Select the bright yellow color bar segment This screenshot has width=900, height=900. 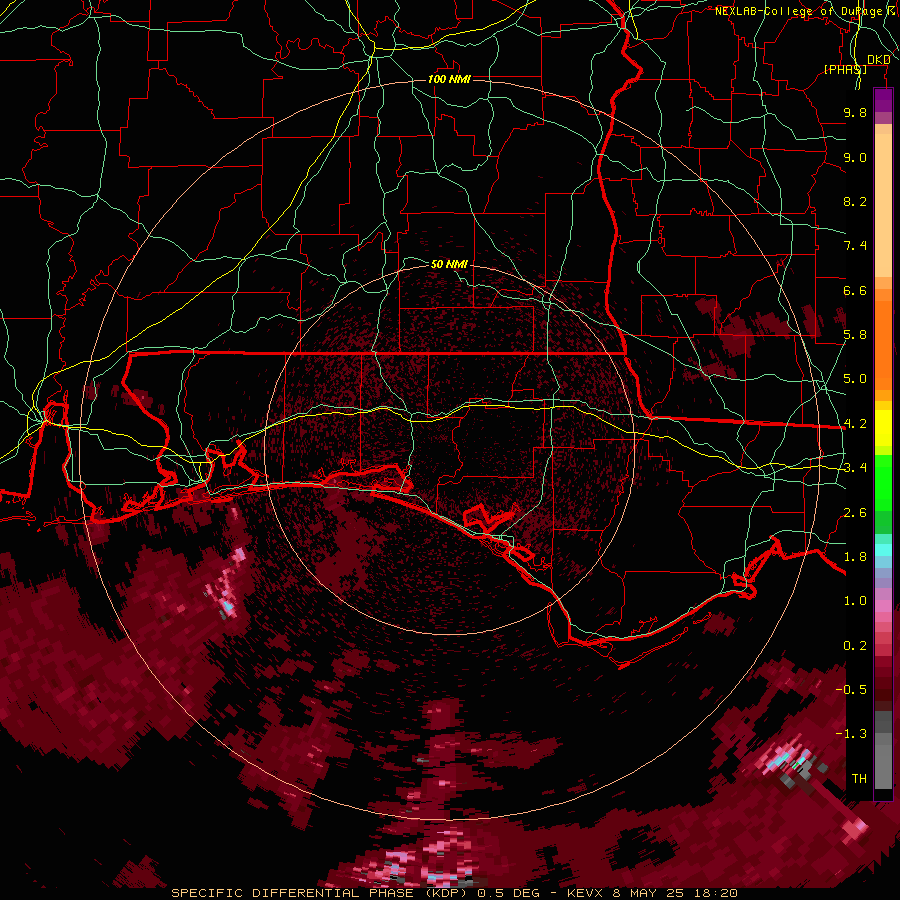click(883, 428)
